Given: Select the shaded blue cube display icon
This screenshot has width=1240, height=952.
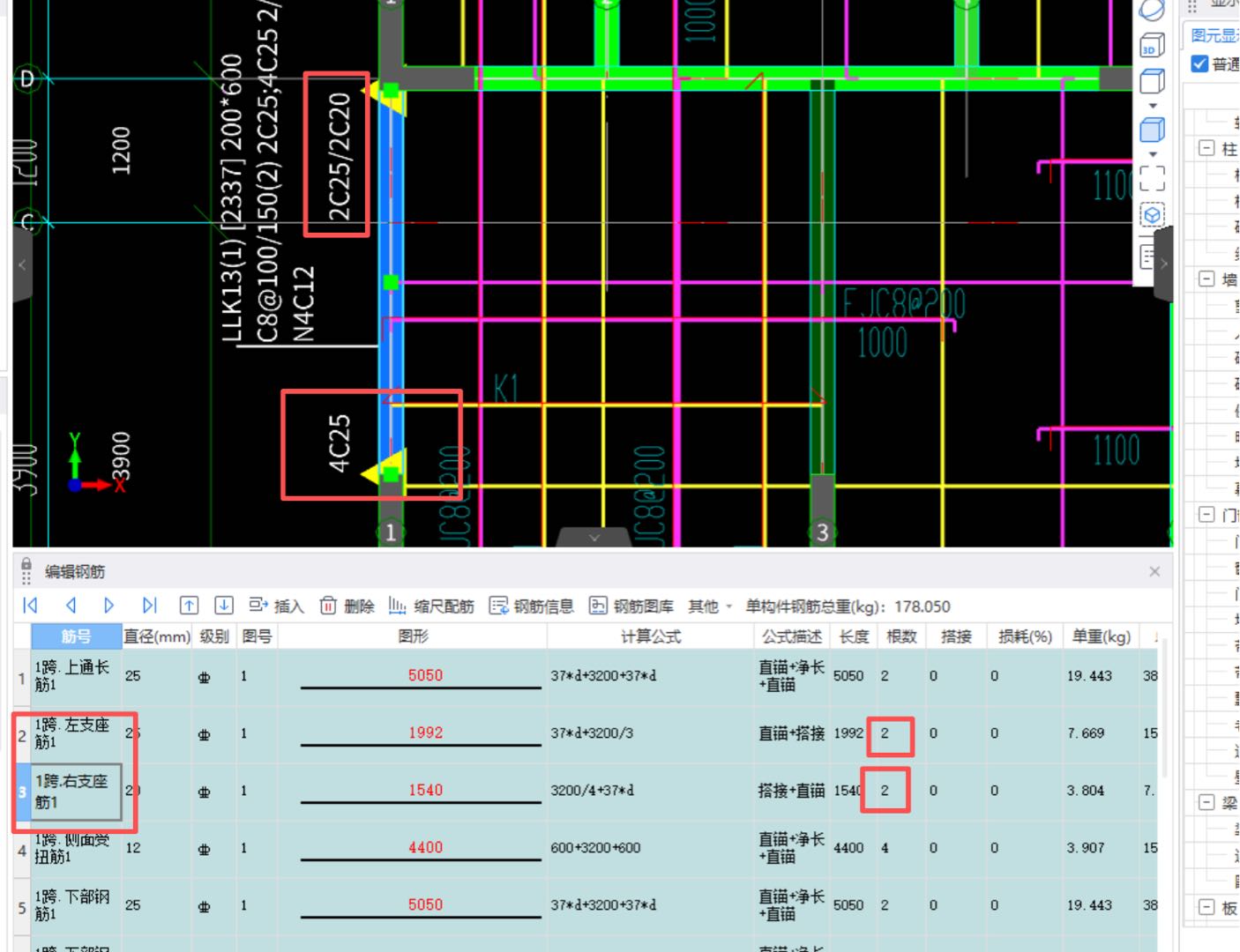Looking at the screenshot, I should pyautogui.click(x=1152, y=130).
